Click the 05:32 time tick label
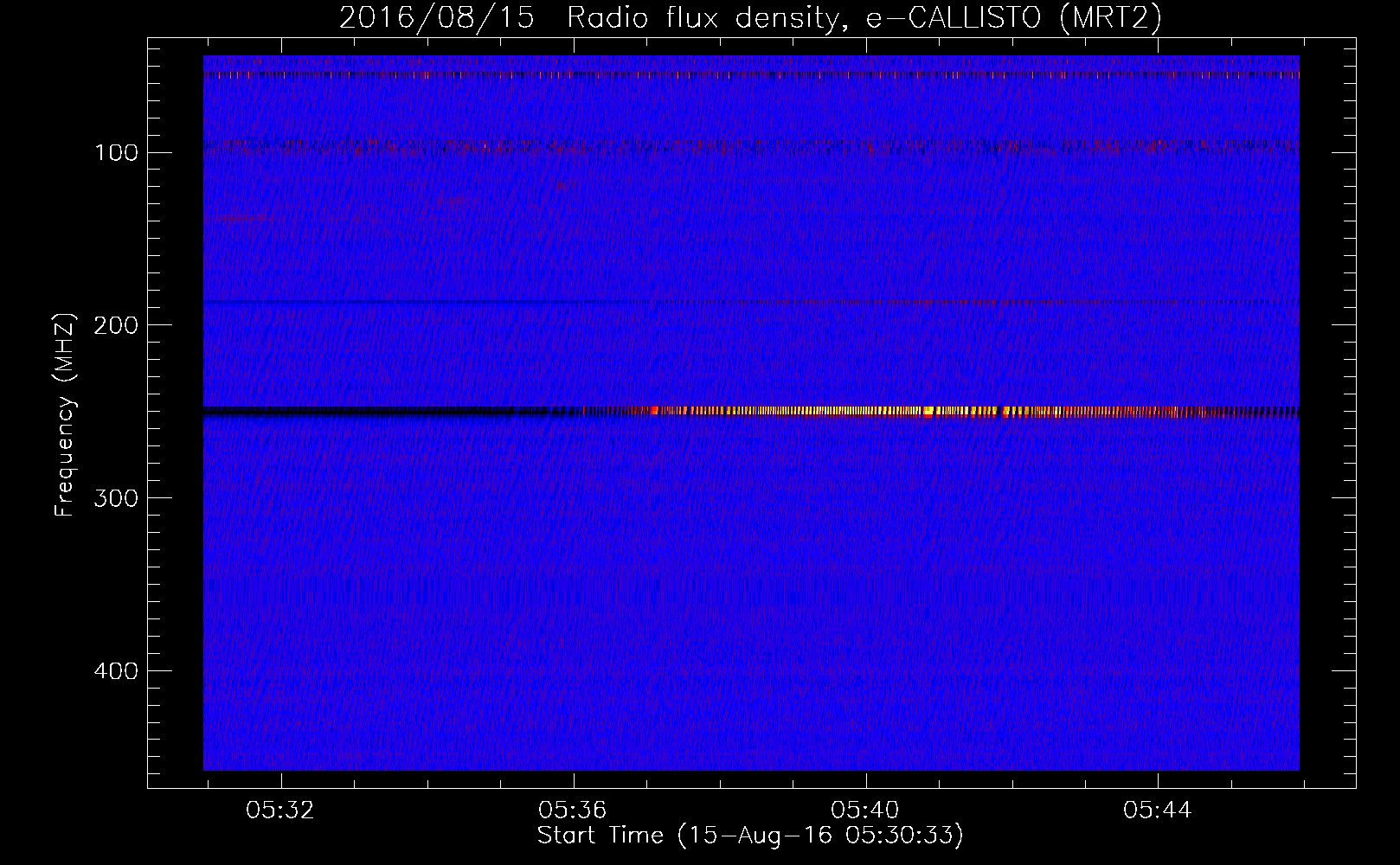1400x865 pixels. click(280, 811)
